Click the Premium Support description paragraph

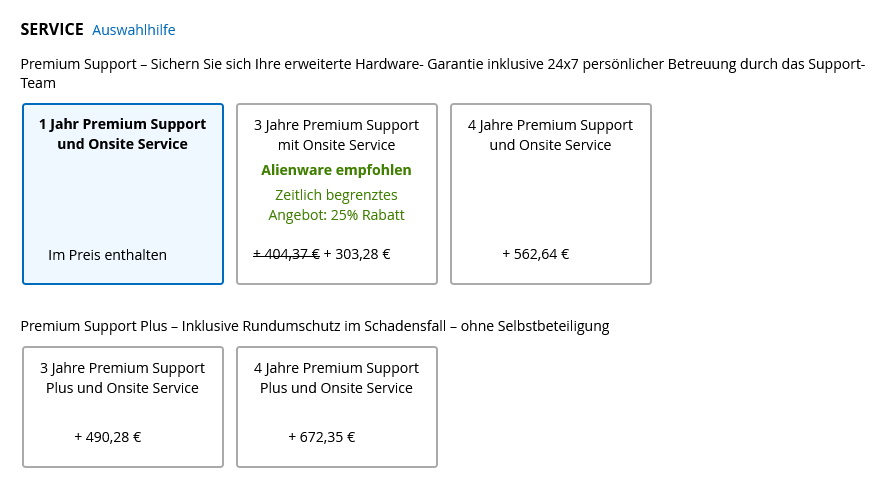[x=442, y=74]
